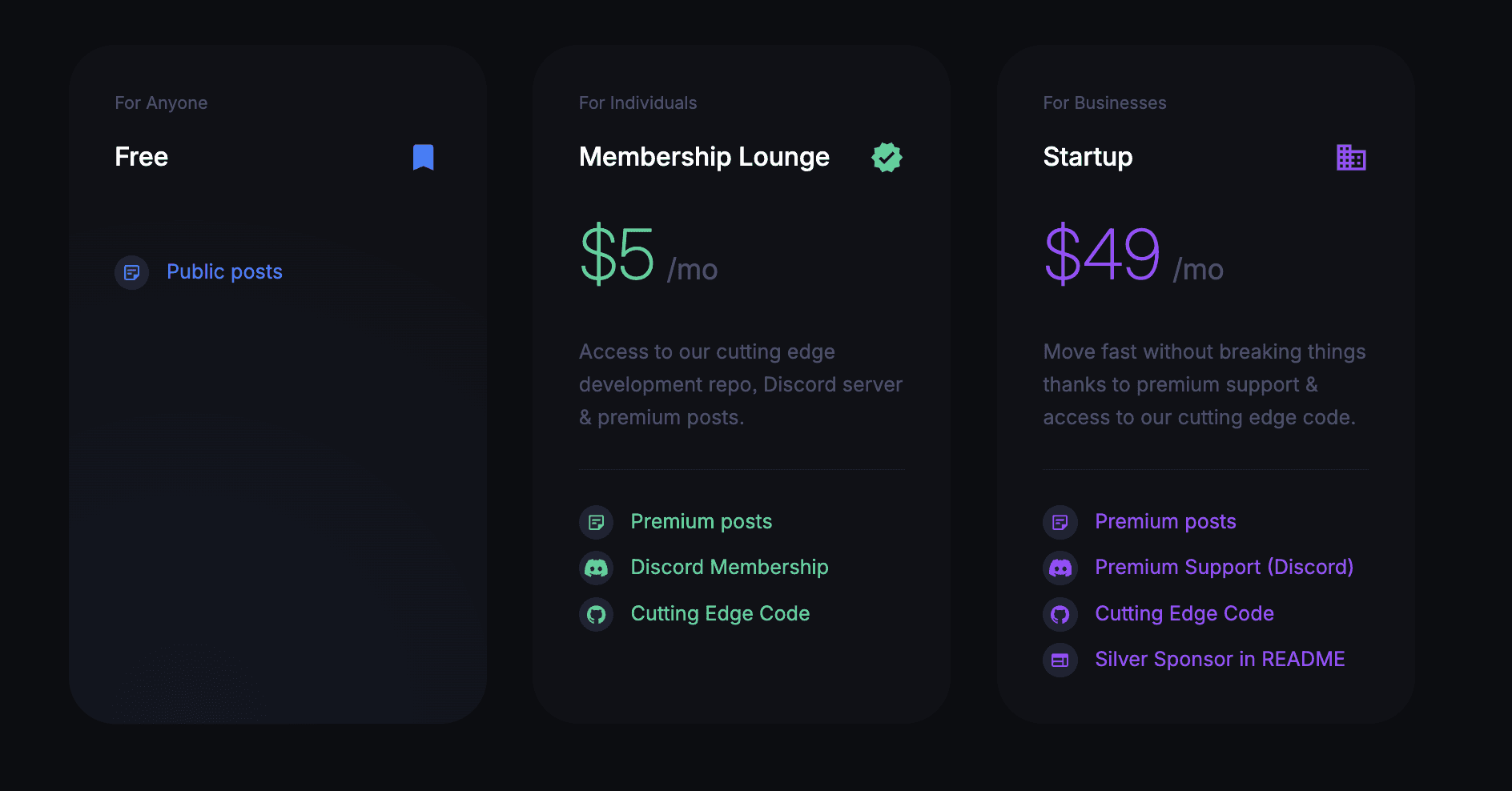Click the green Premium posts icon
The image size is (1512, 791).
[596, 522]
